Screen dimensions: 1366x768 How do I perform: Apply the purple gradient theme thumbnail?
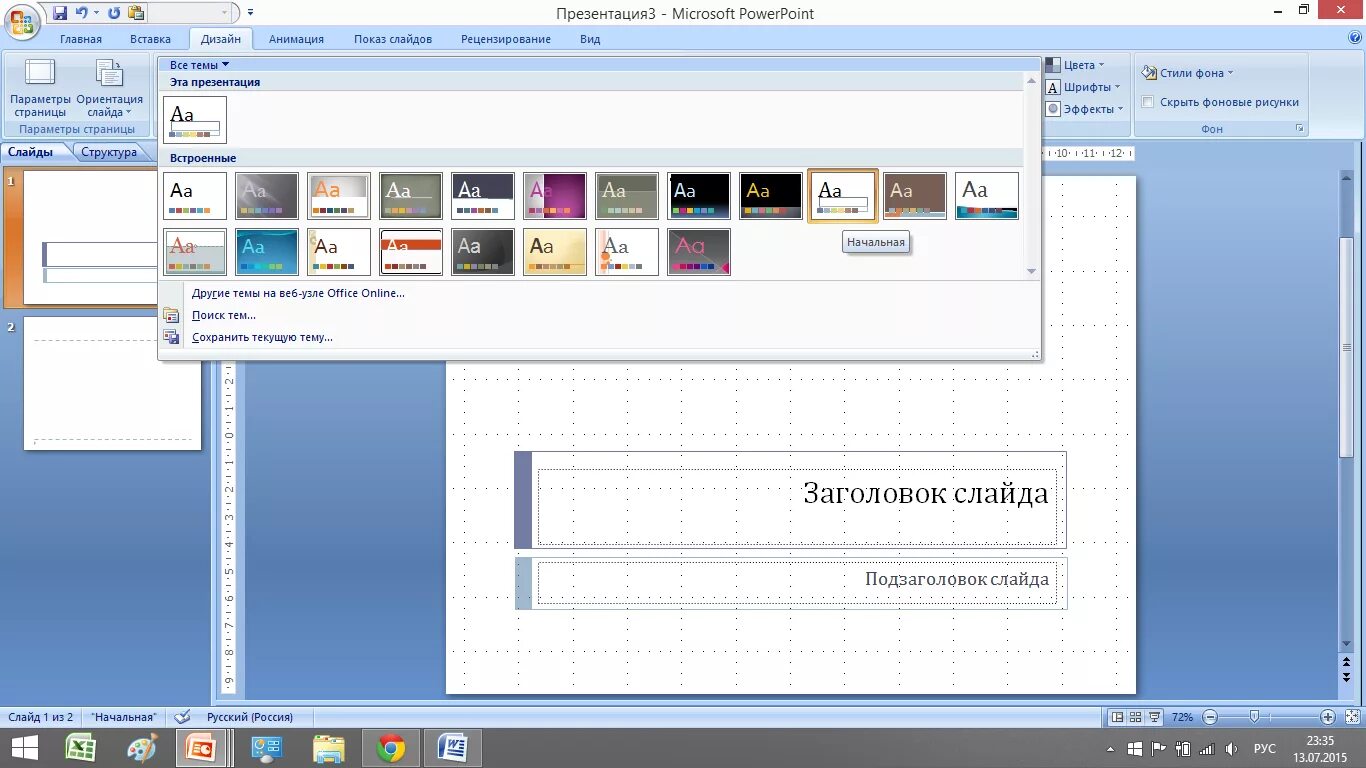[555, 196]
